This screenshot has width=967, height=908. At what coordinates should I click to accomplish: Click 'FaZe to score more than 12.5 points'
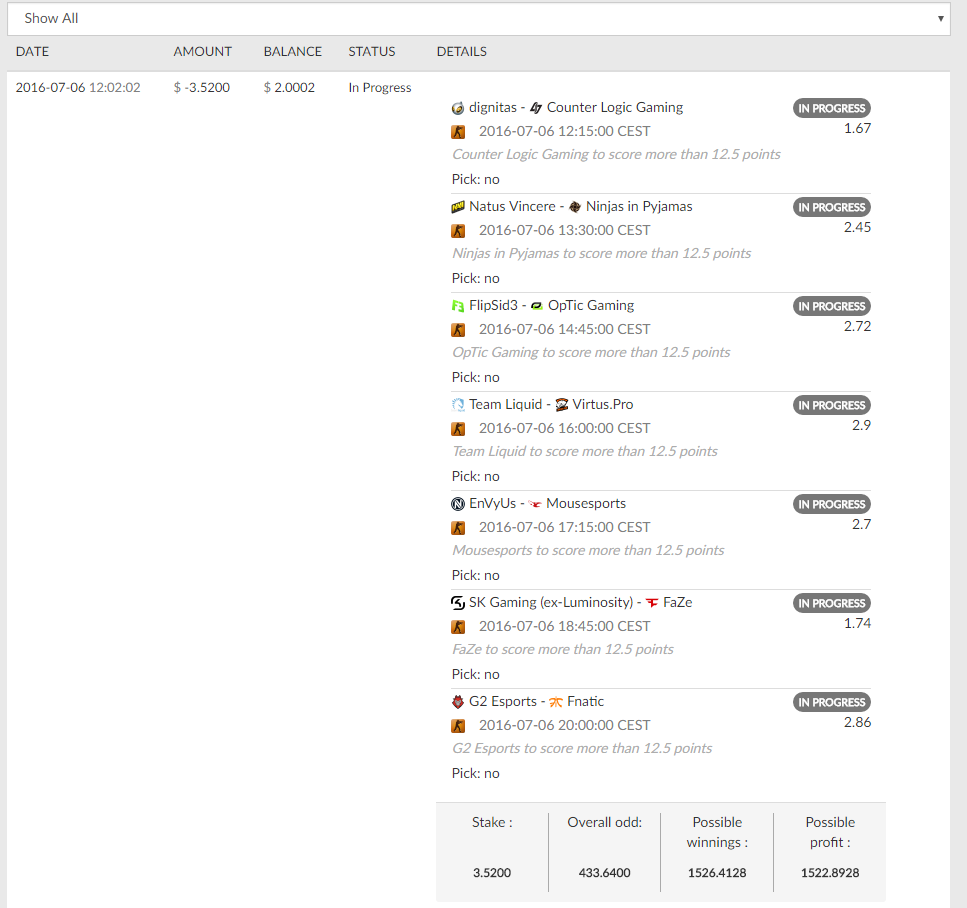[x=562, y=650]
